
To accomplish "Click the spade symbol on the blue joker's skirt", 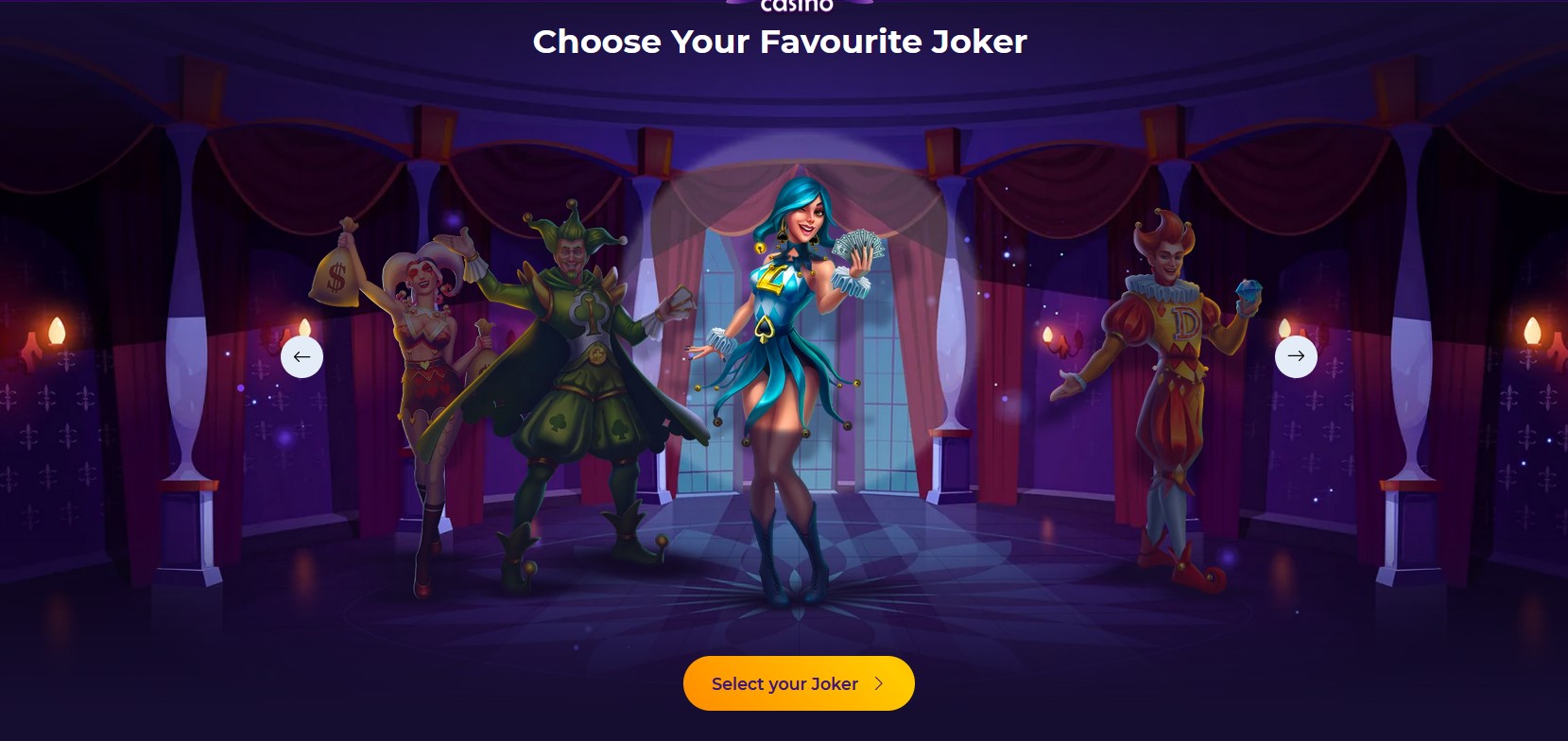I will (x=765, y=328).
